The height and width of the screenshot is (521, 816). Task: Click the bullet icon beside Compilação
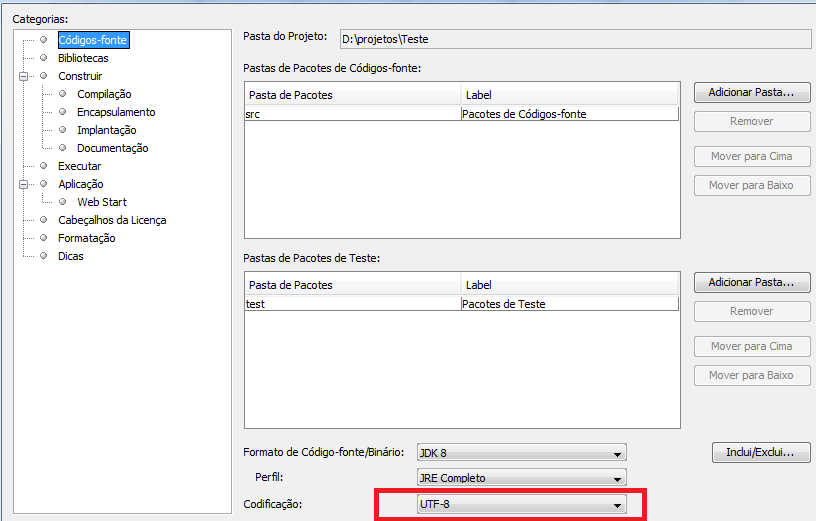62,94
